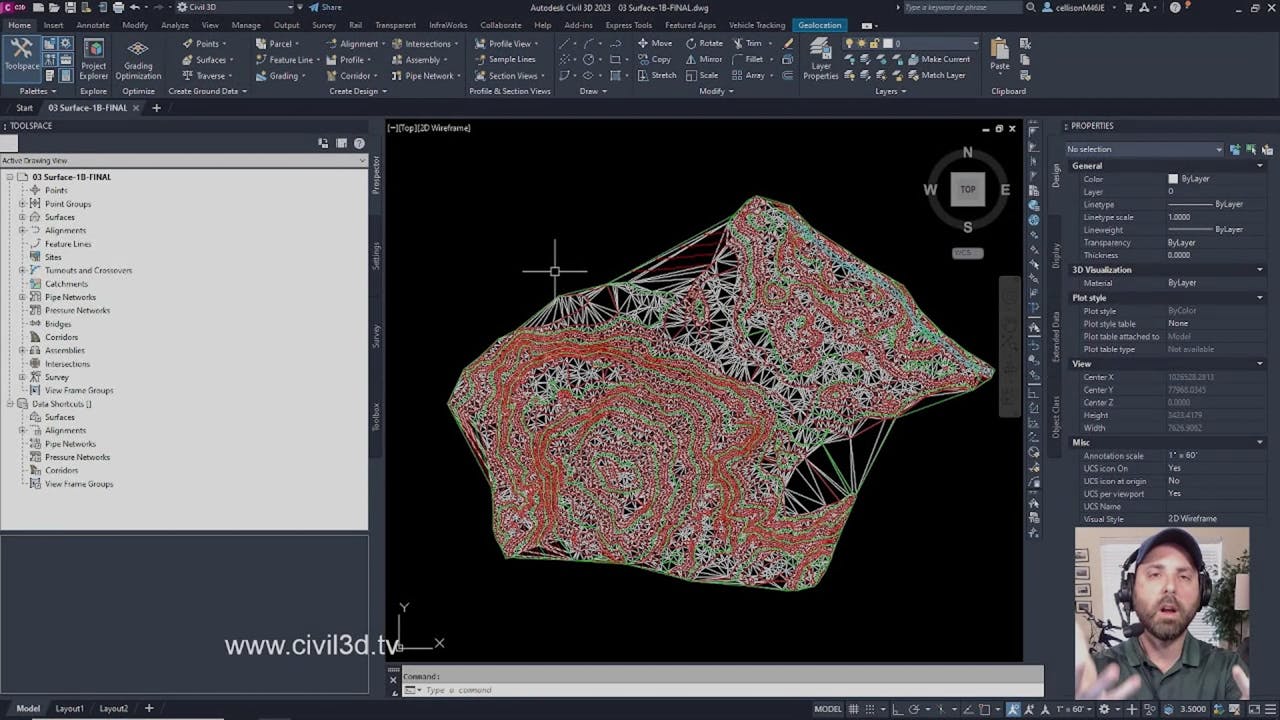Toggle Model space in the status bar
Screen dimensions: 1280x720
tap(824, 708)
